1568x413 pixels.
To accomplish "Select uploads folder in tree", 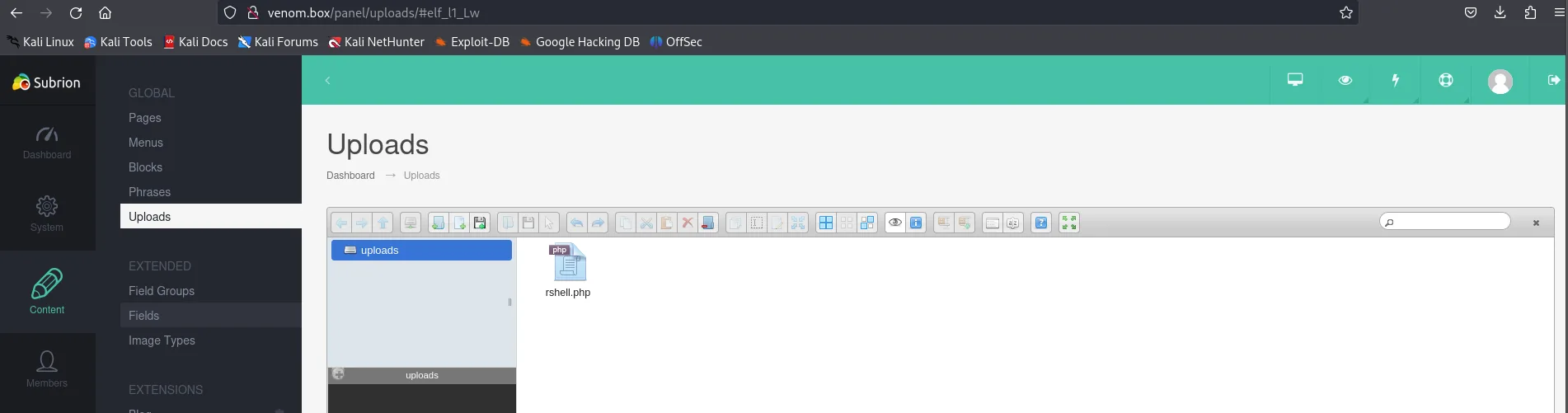I will tap(421, 250).
